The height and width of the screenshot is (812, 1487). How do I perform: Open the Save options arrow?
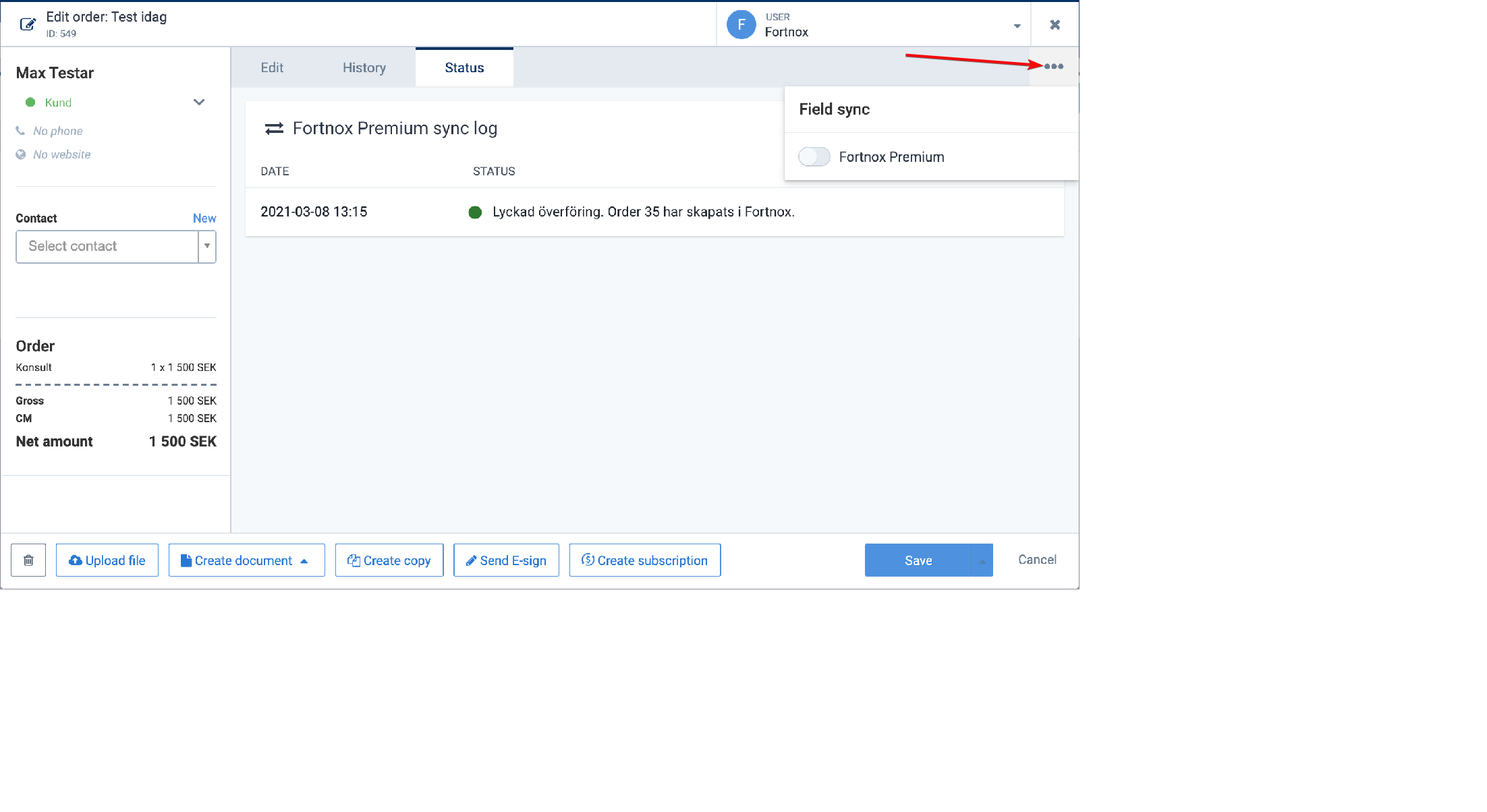982,560
